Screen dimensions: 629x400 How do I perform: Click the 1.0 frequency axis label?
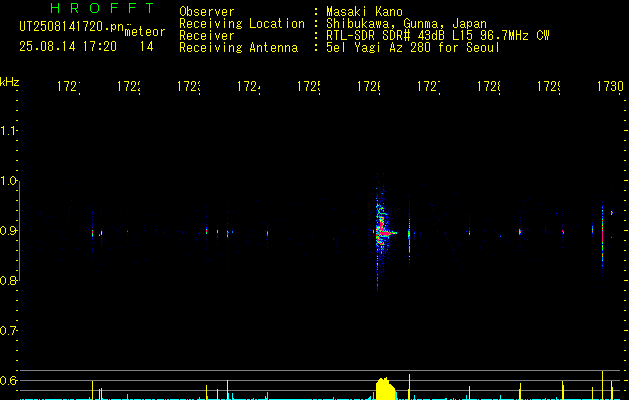pos(8,181)
